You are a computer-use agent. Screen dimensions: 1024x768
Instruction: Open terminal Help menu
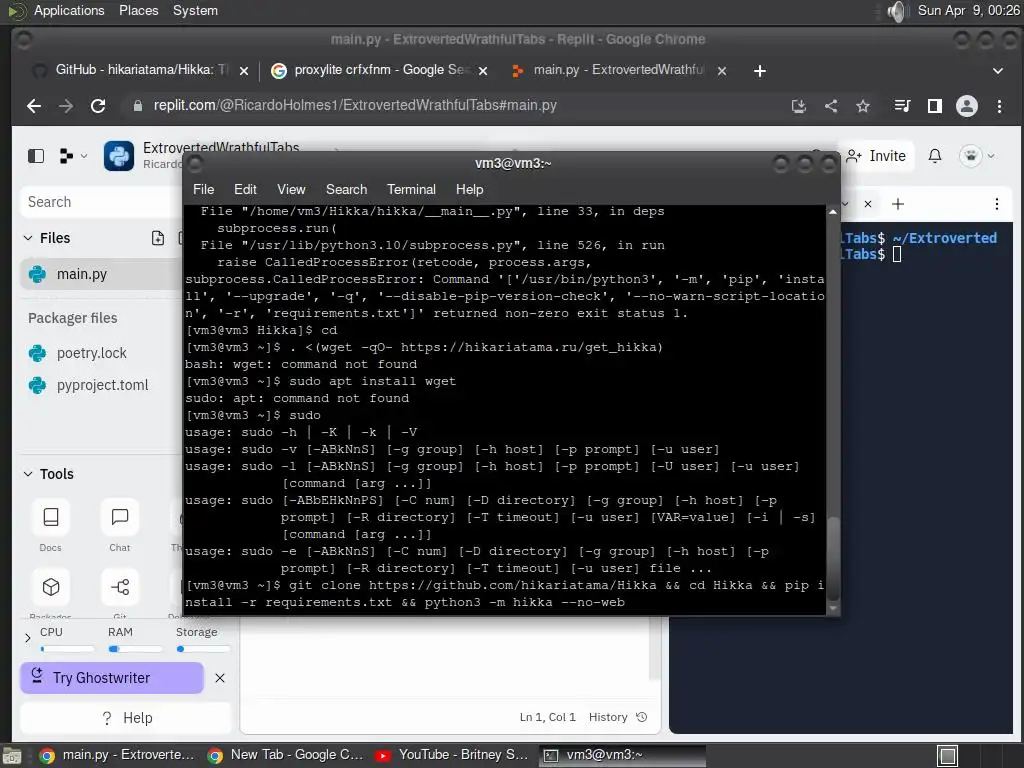[470, 189]
